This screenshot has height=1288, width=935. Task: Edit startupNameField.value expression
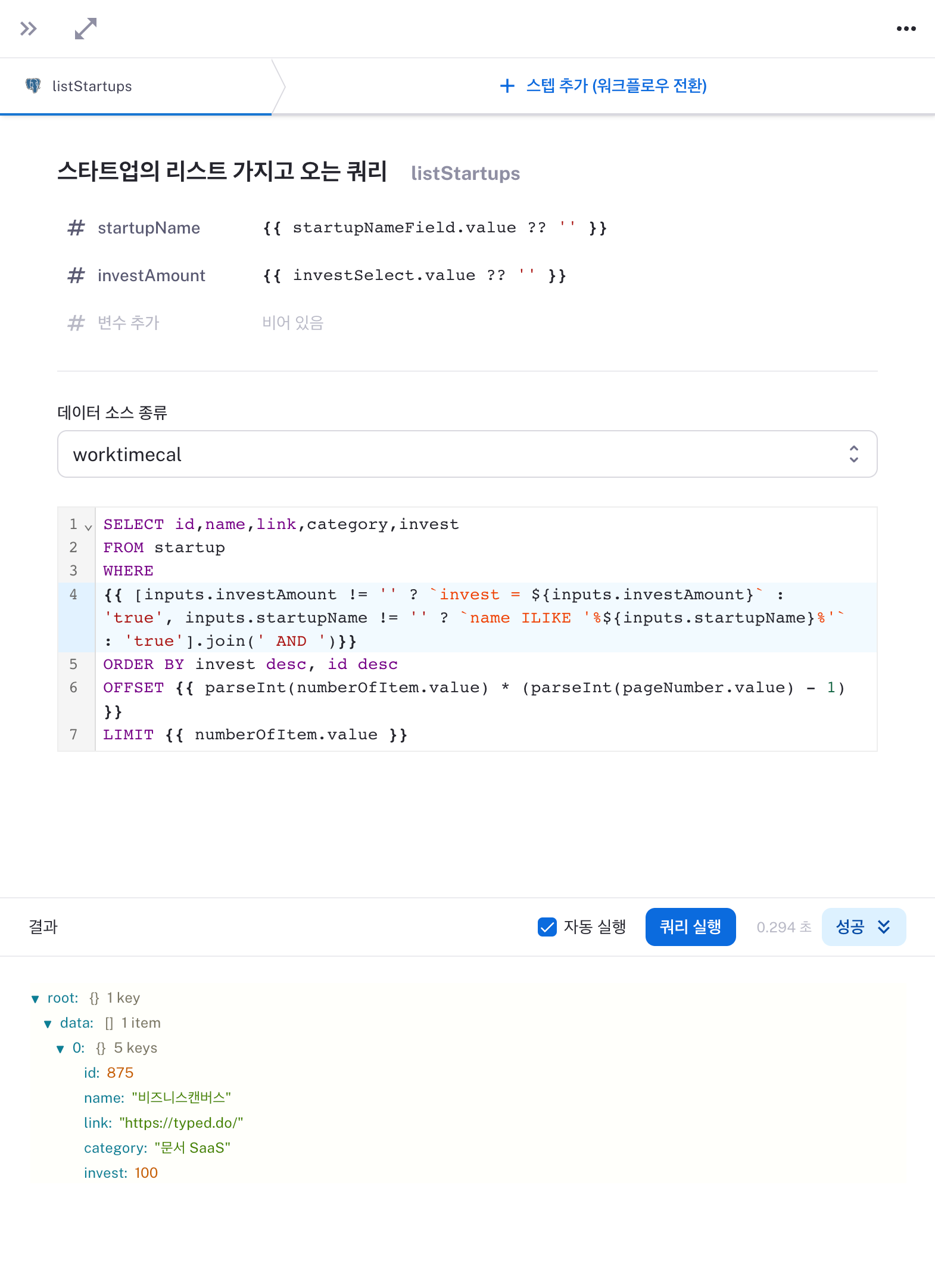(x=435, y=228)
